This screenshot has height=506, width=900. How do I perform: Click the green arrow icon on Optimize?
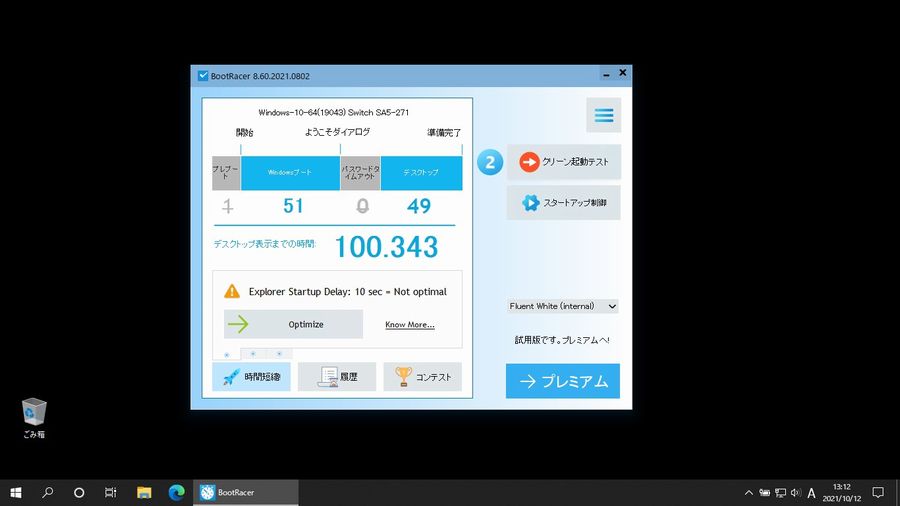pos(238,324)
